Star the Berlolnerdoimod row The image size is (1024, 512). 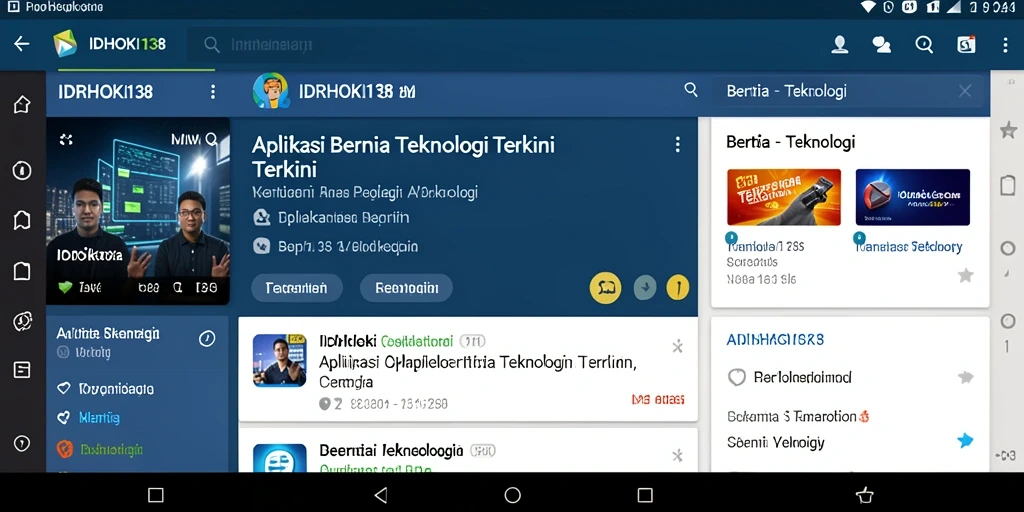tap(965, 377)
